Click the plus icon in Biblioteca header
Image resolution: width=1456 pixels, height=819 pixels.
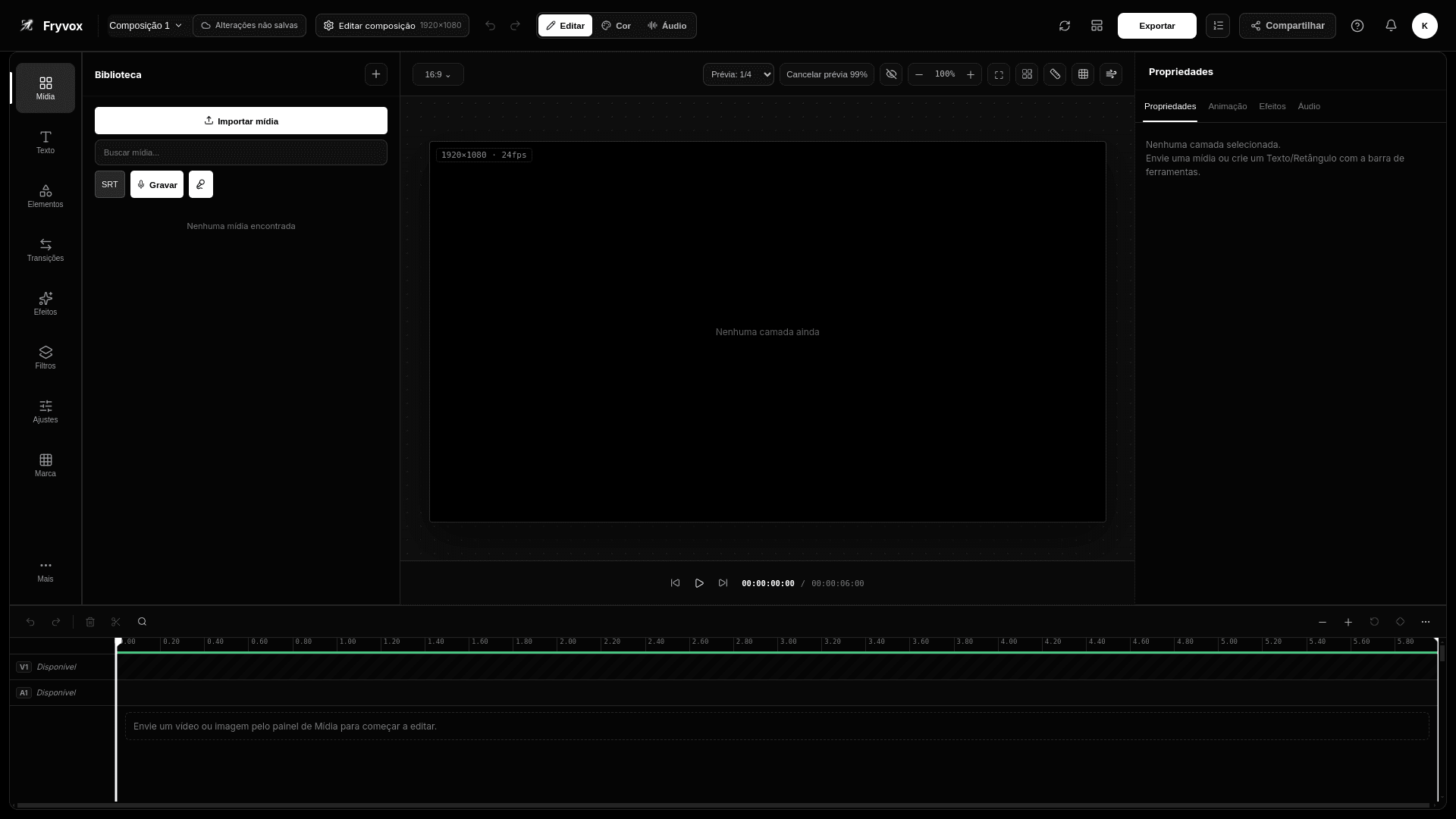(x=376, y=74)
